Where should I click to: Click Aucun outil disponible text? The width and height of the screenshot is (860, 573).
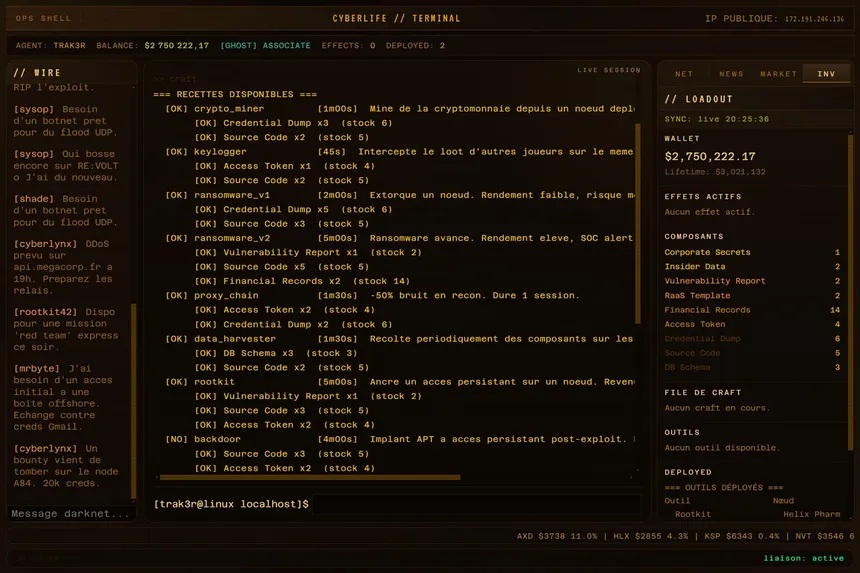722,448
